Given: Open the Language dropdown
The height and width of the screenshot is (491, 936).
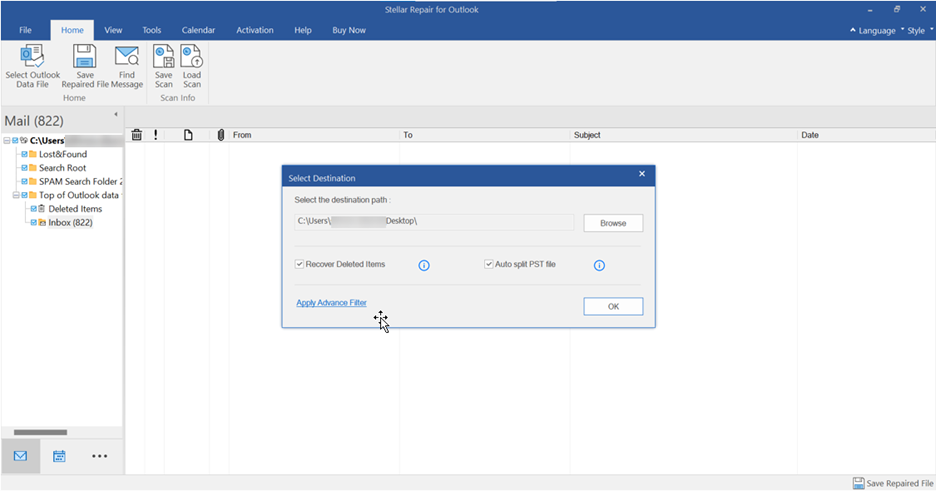Looking at the screenshot, I should 873,30.
